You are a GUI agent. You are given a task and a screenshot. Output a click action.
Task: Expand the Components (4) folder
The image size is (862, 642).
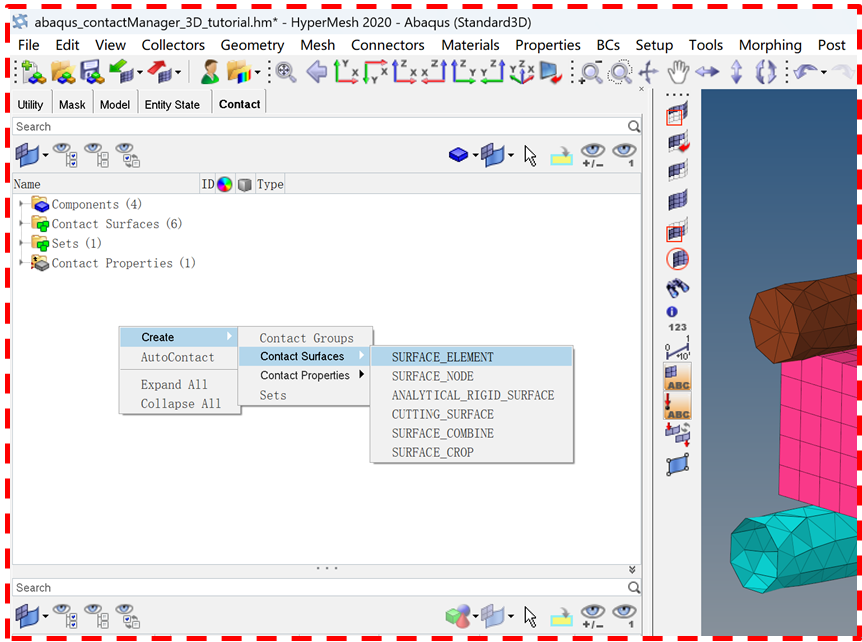coord(22,204)
